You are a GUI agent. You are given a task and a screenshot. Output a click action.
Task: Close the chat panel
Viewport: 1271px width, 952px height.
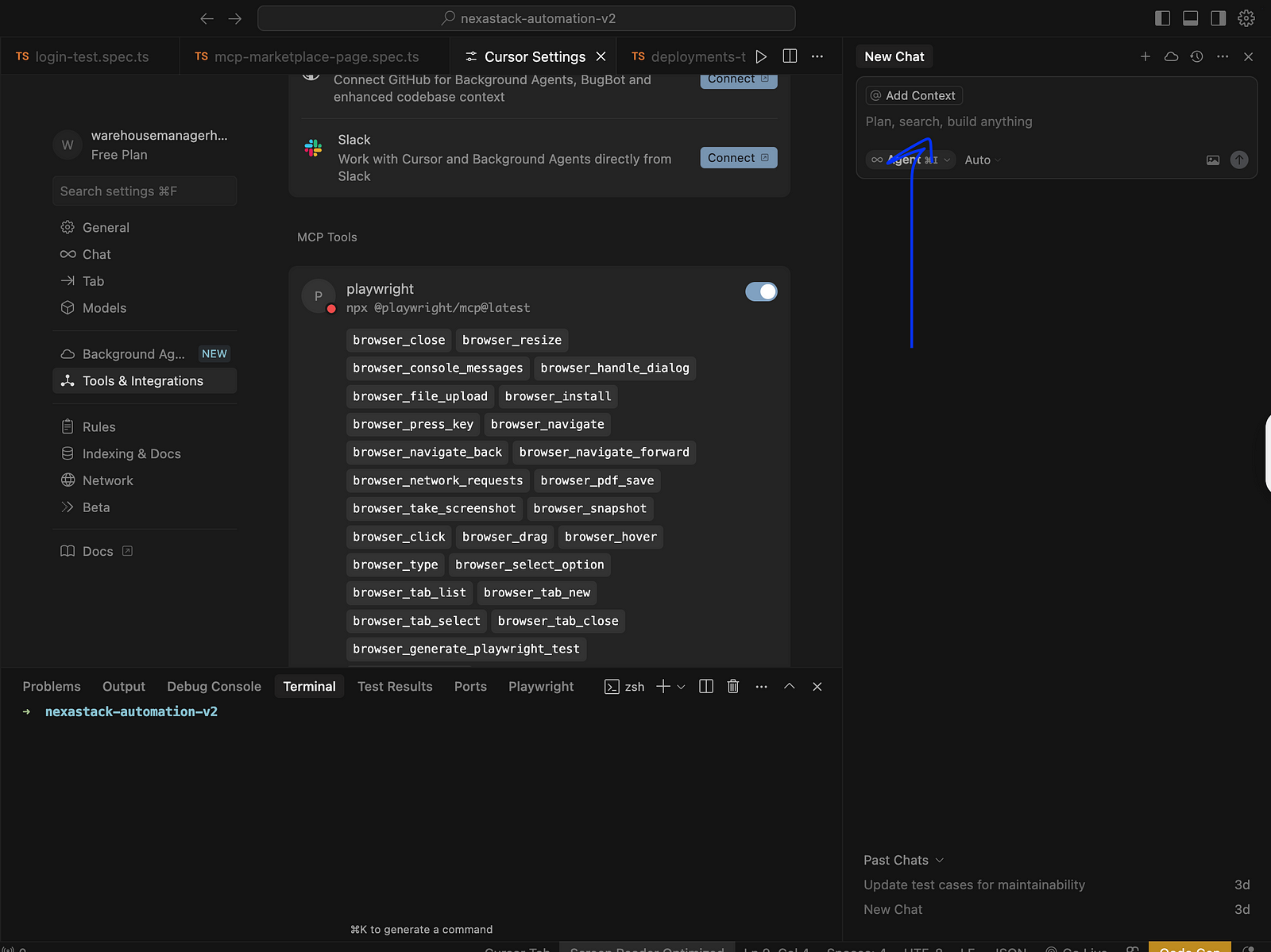(x=1249, y=56)
